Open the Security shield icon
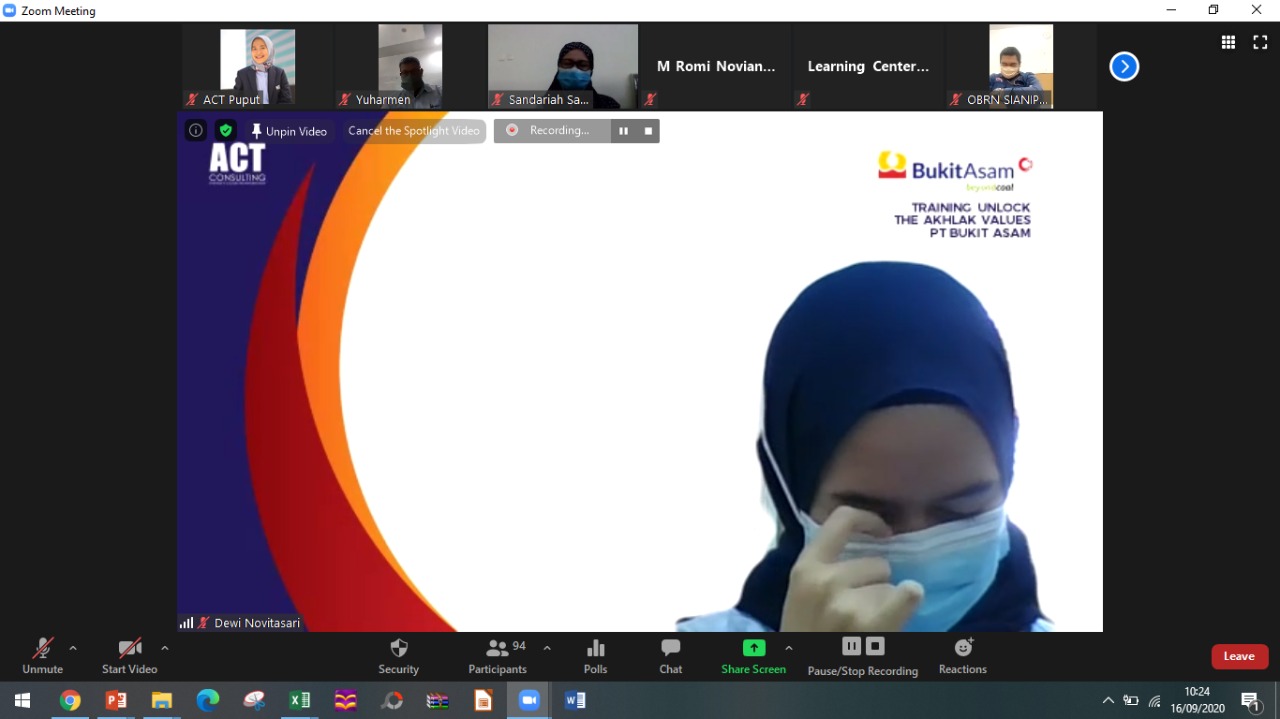Screen dimensions: 1280x719 [398, 649]
